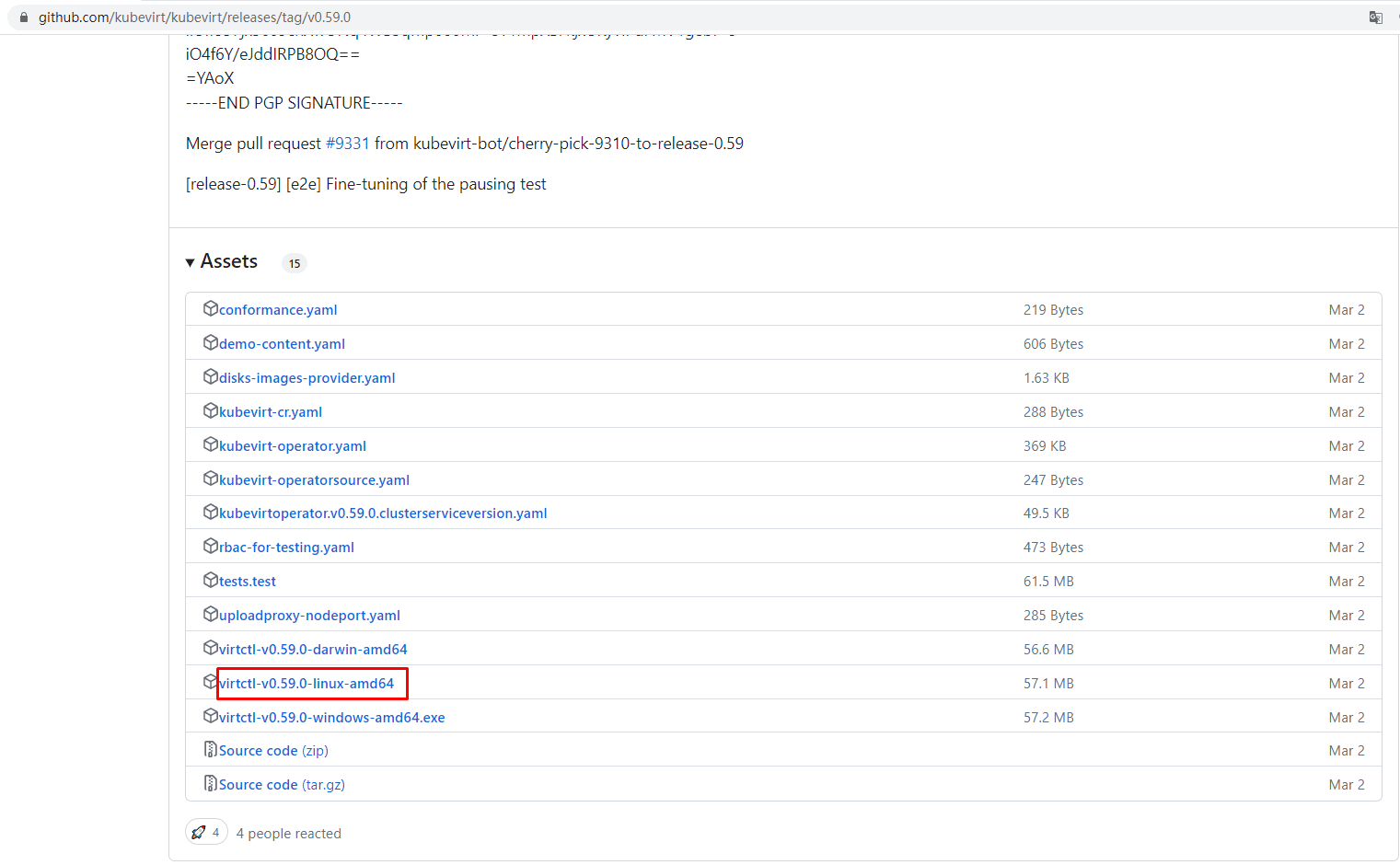The height and width of the screenshot is (865, 1400).
Task: Click the '57.2 MB' size value
Action: point(1048,718)
